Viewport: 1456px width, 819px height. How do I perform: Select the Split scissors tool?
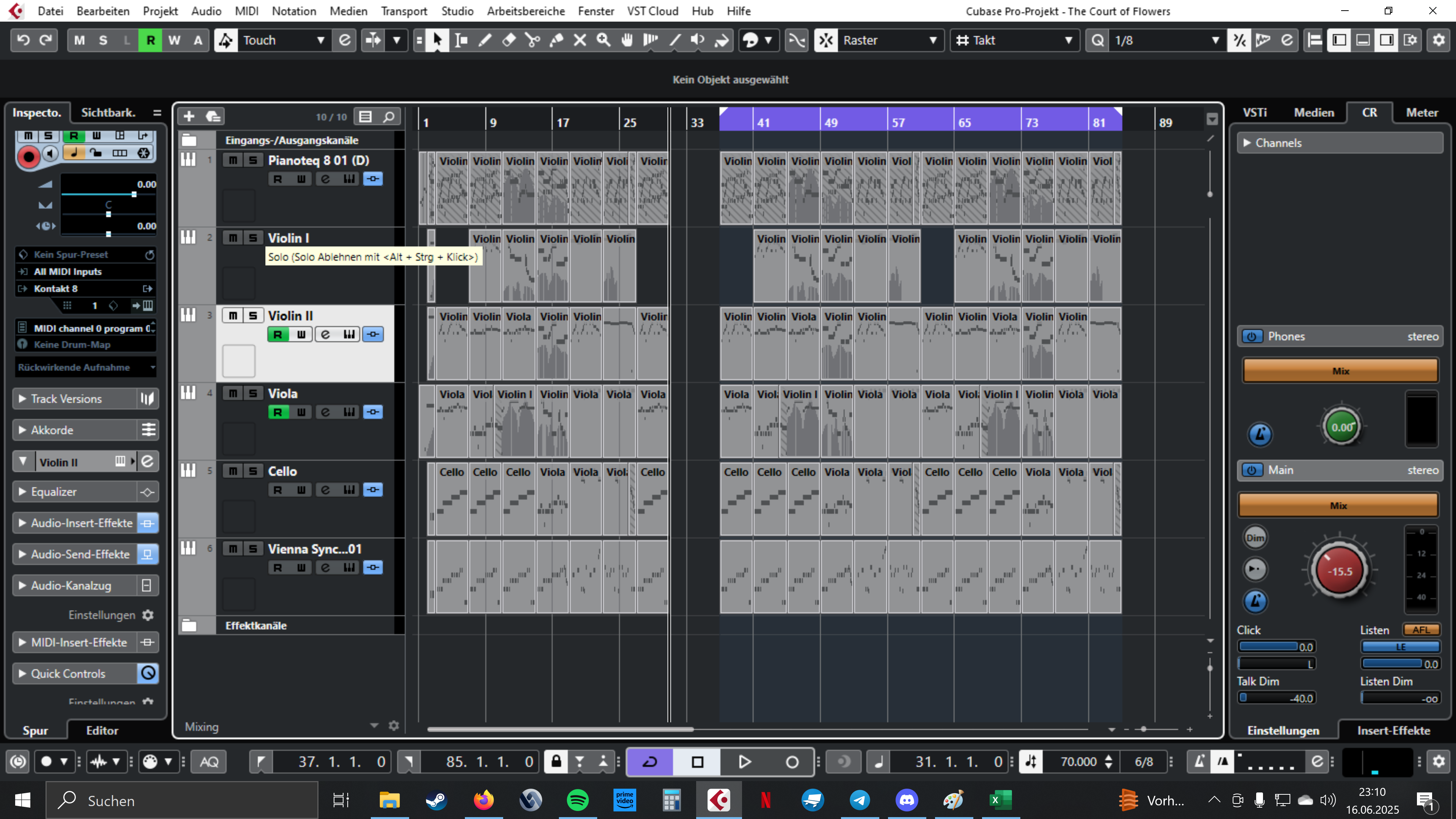tap(532, 40)
